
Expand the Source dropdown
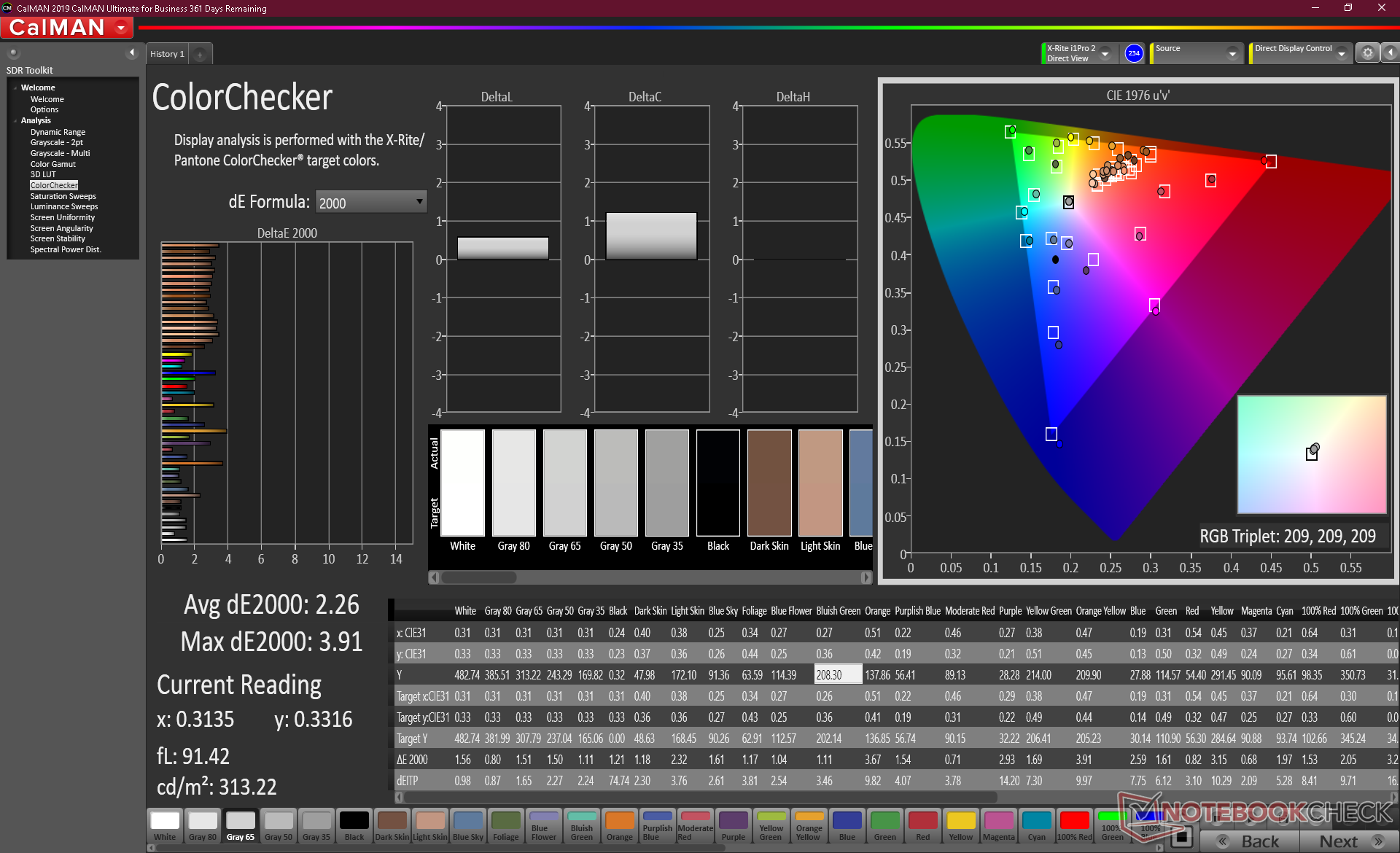click(x=1232, y=53)
